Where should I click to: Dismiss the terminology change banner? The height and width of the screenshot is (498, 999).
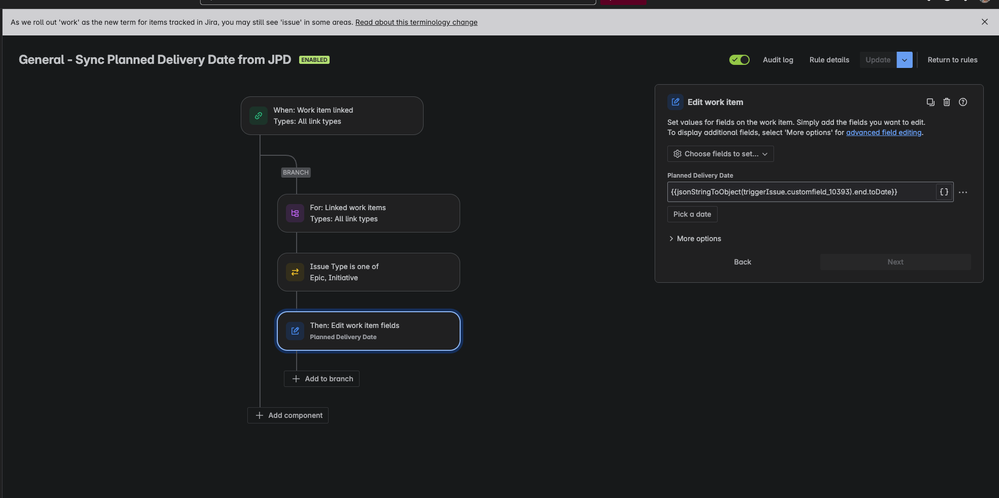pyautogui.click(x=984, y=22)
